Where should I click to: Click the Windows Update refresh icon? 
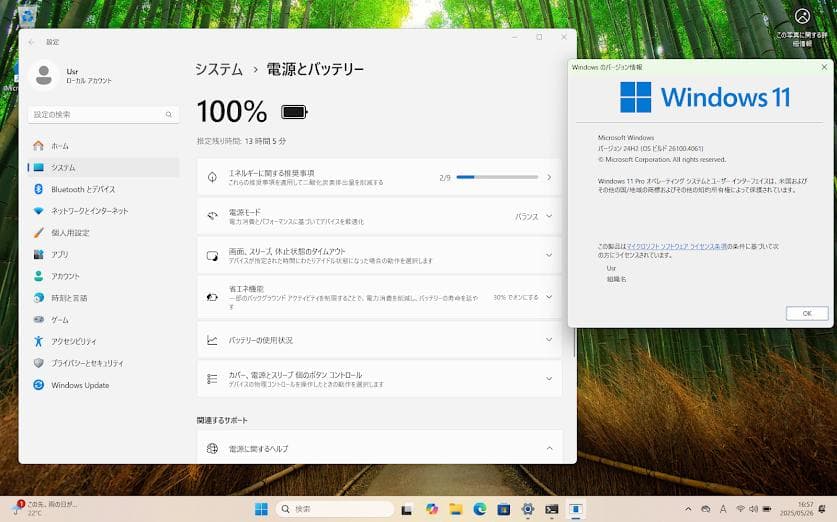pos(38,385)
